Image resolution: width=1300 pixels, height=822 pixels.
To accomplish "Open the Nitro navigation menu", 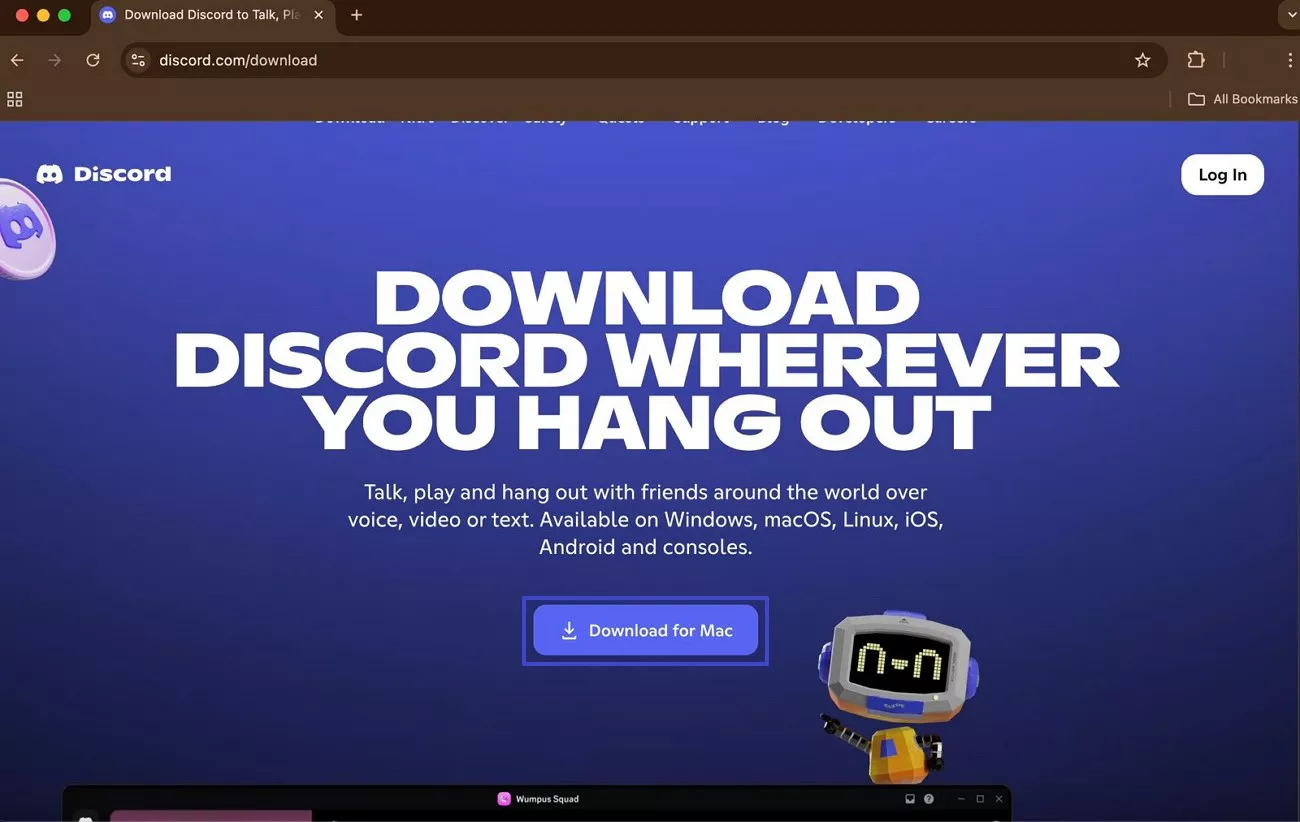I will (x=418, y=117).
